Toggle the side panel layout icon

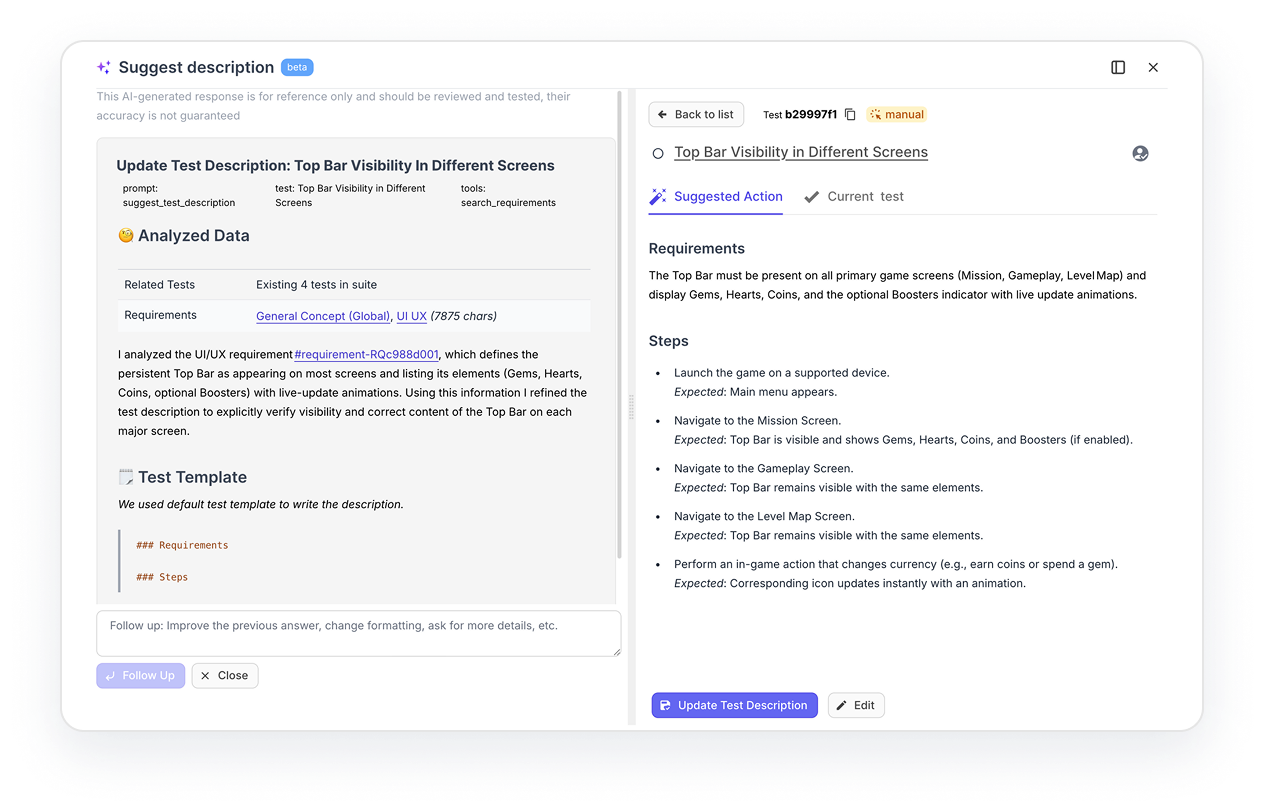point(1118,67)
